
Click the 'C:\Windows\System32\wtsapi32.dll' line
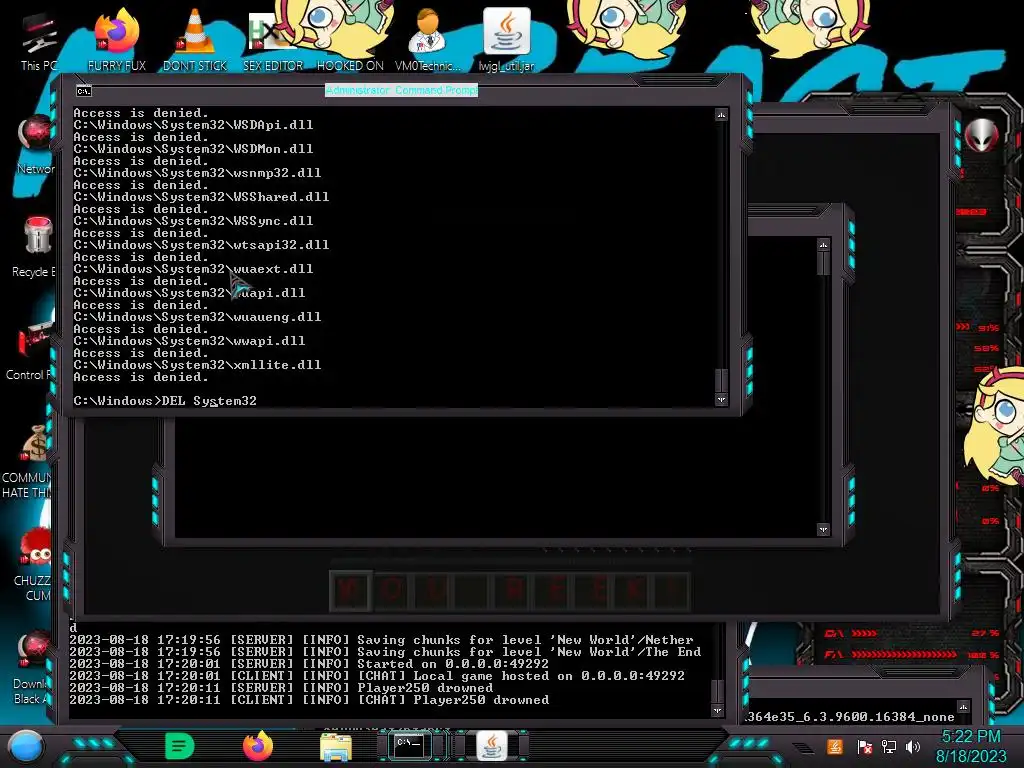[x=201, y=245]
